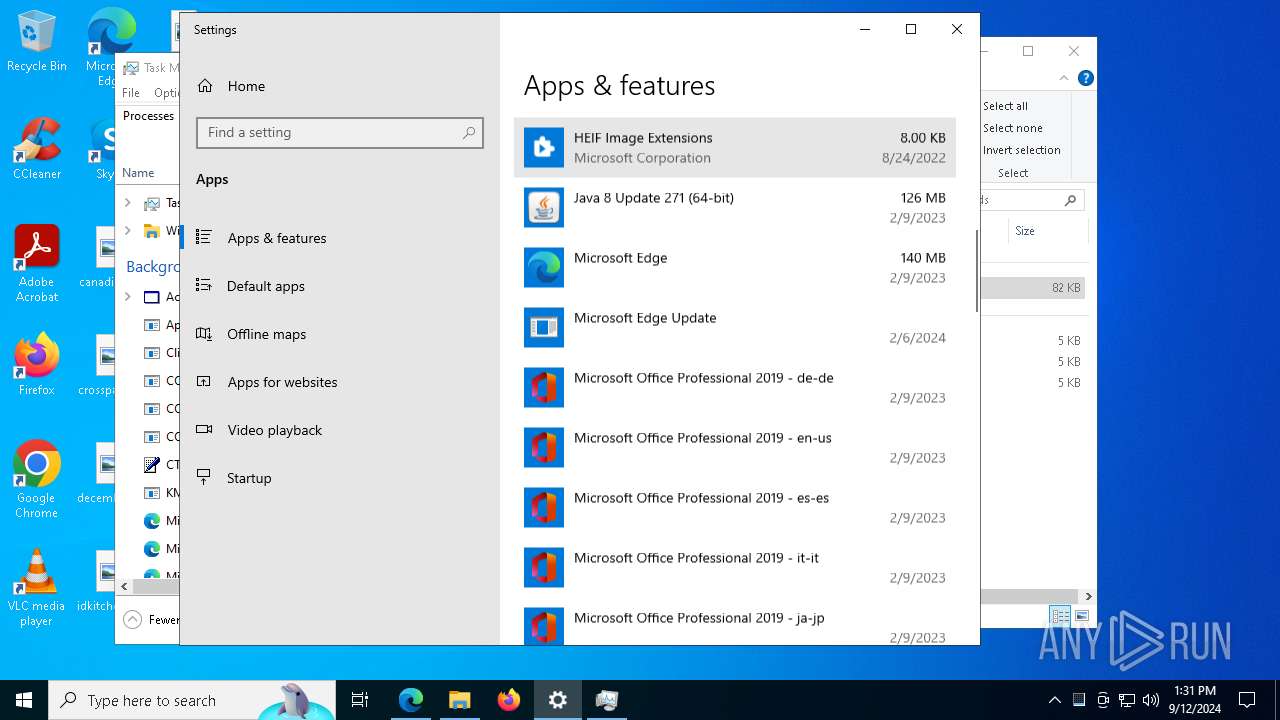Select Office Professional 2019 ja-jp icon

[x=544, y=626]
